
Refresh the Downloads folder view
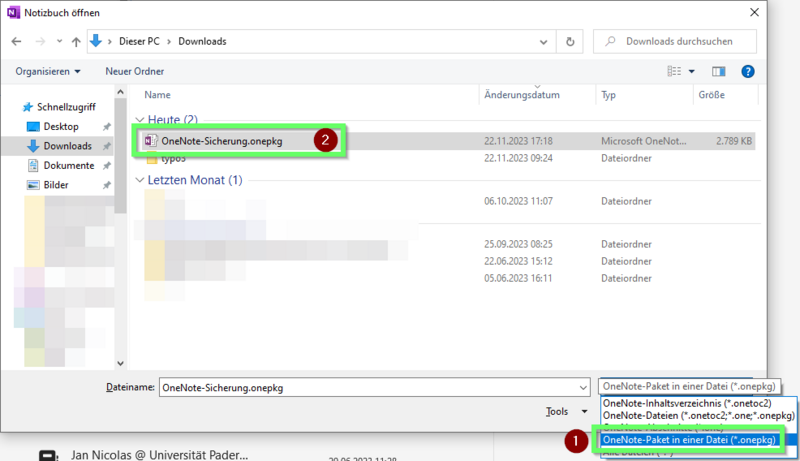coord(570,42)
